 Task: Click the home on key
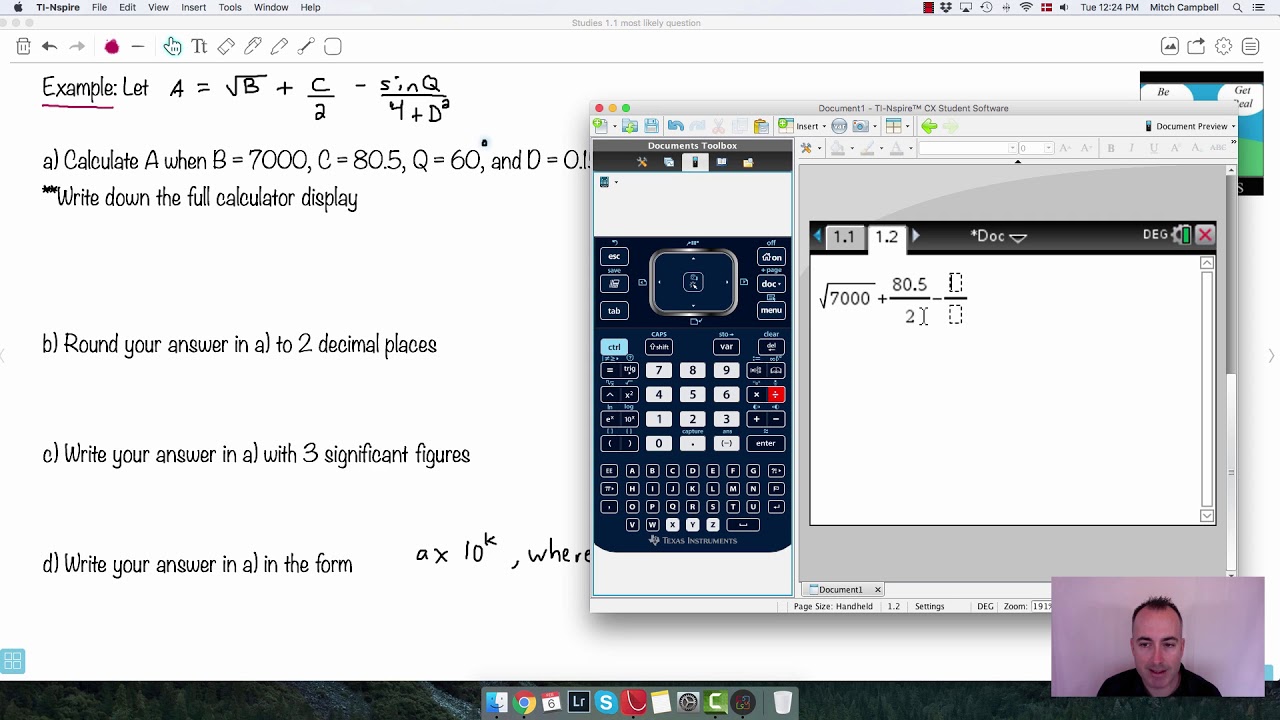click(x=771, y=257)
